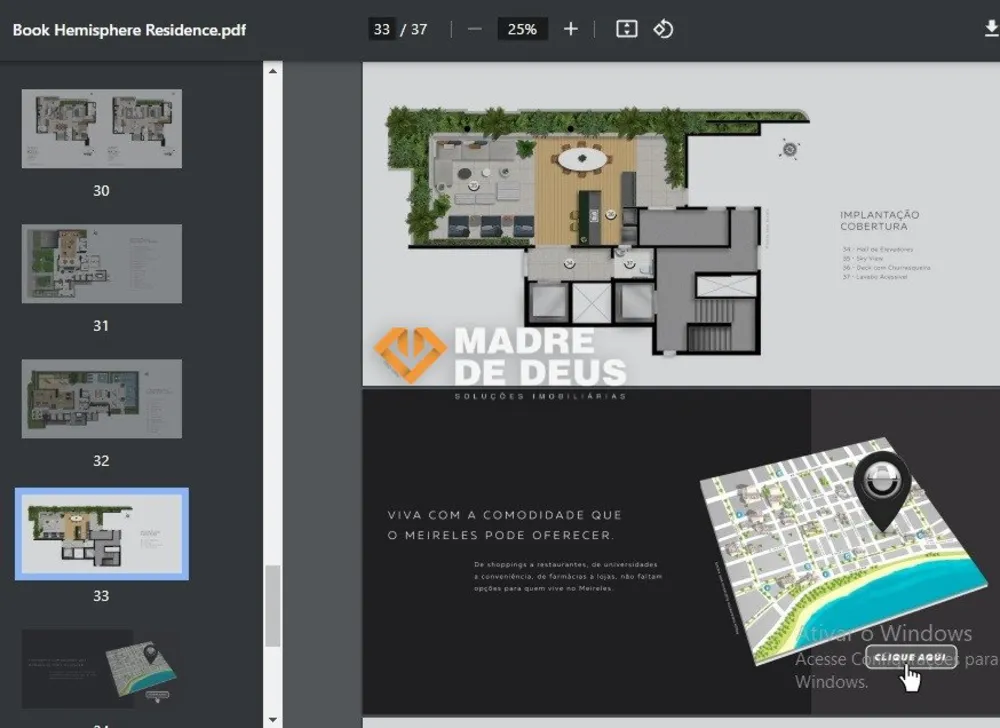Viewport: 1000px width, 728px height.
Task: Click the total pages '/ 37' text
Action: tap(414, 29)
